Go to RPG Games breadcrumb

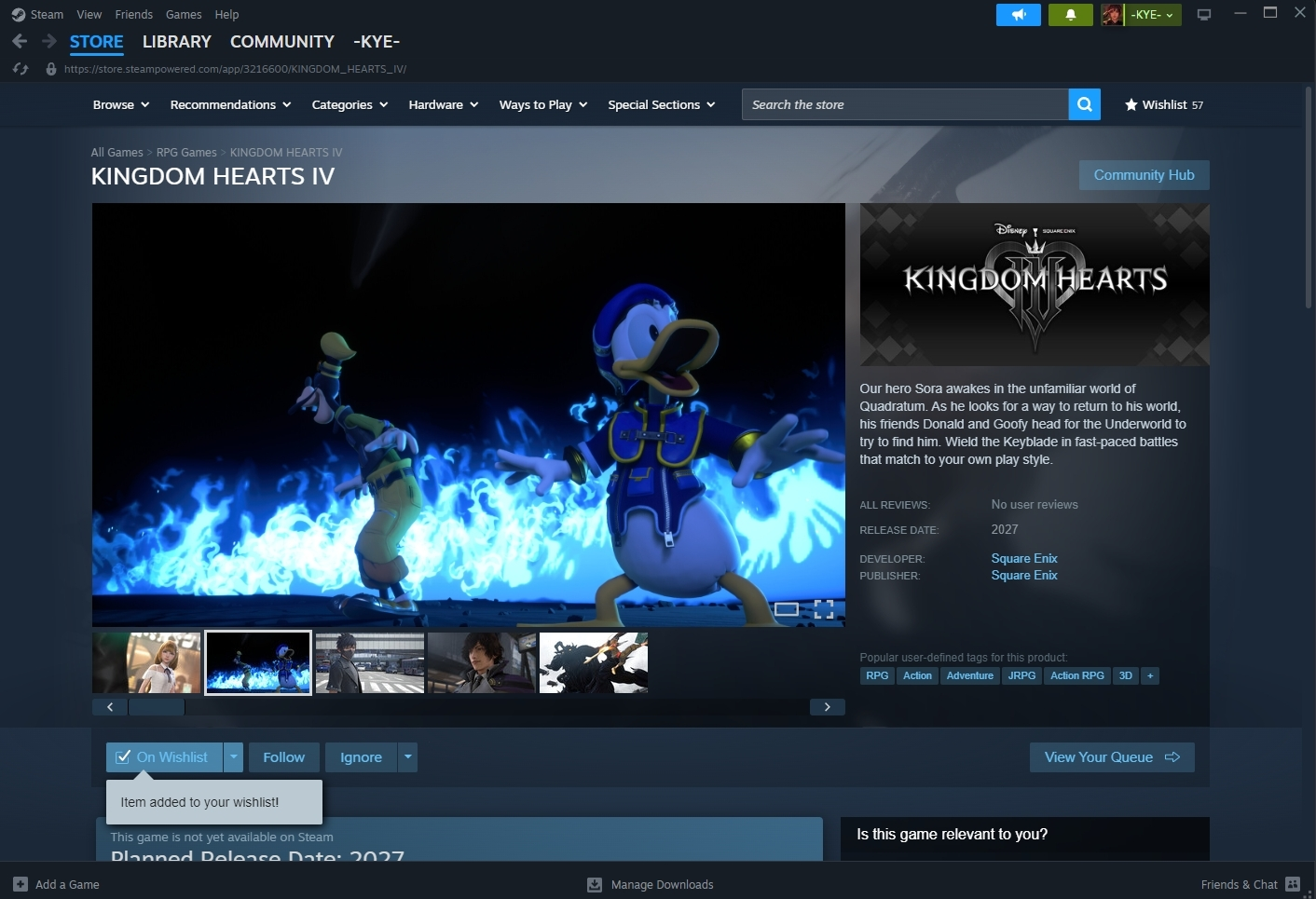tap(186, 153)
